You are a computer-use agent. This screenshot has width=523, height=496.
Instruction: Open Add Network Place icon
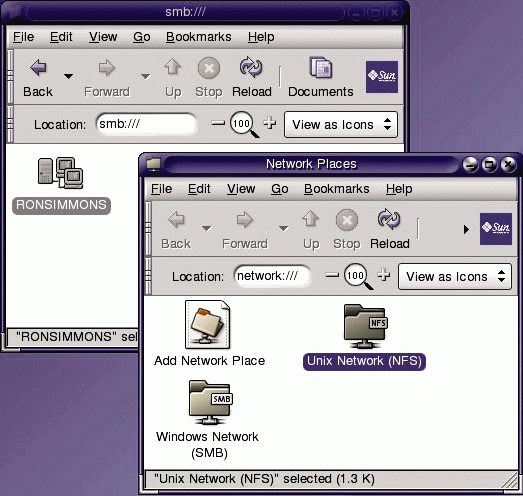[208, 325]
